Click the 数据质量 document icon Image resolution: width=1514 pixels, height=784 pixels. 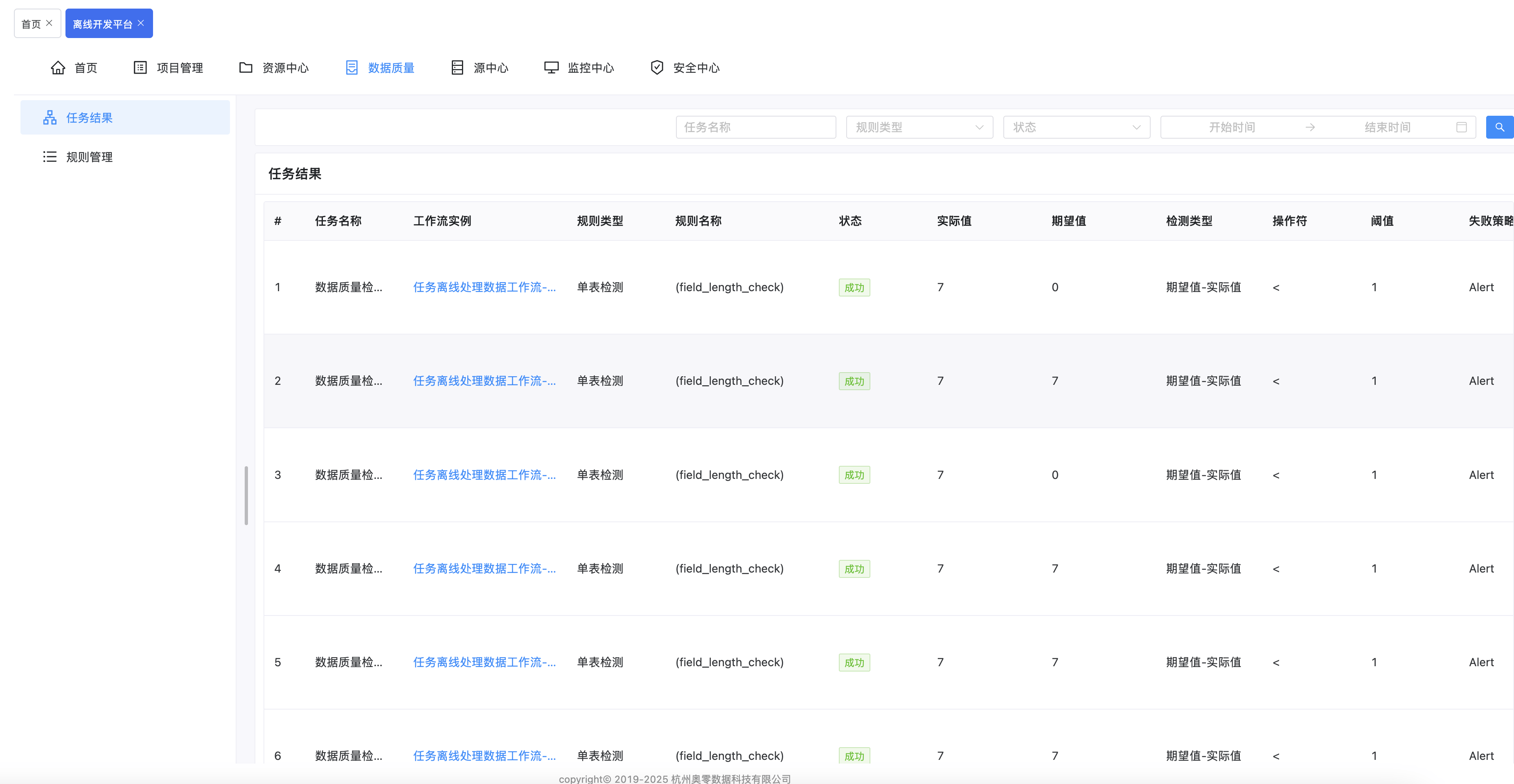pyautogui.click(x=351, y=67)
